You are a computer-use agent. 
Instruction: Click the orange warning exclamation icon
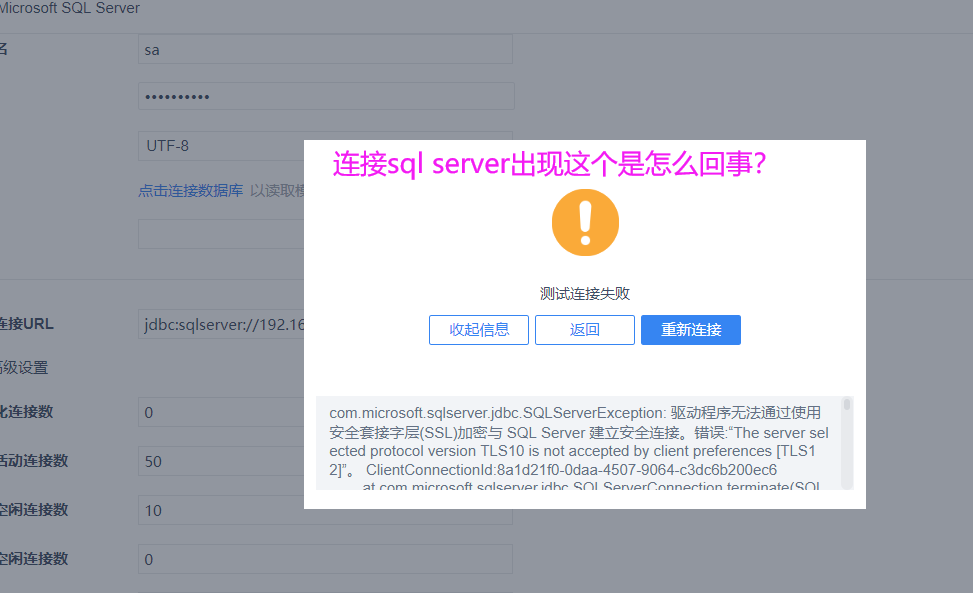click(585, 223)
